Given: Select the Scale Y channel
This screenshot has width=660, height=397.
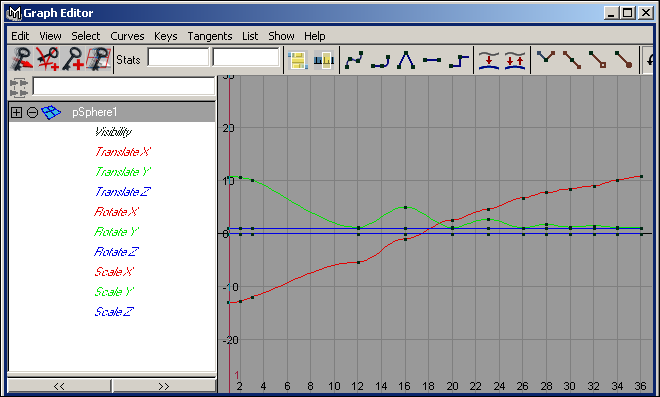Looking at the screenshot, I should [x=114, y=292].
